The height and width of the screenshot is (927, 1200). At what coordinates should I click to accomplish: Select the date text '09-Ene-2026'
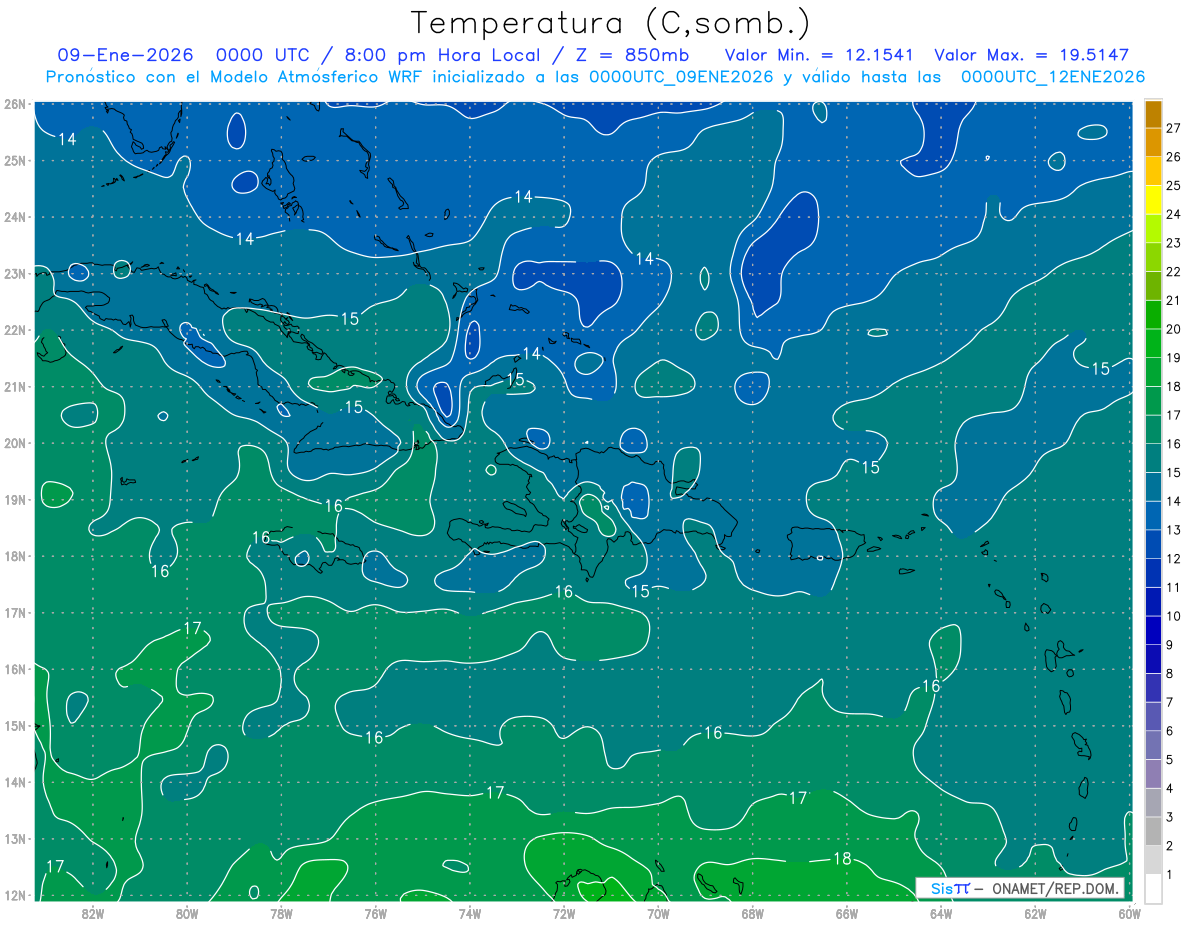pos(125,55)
